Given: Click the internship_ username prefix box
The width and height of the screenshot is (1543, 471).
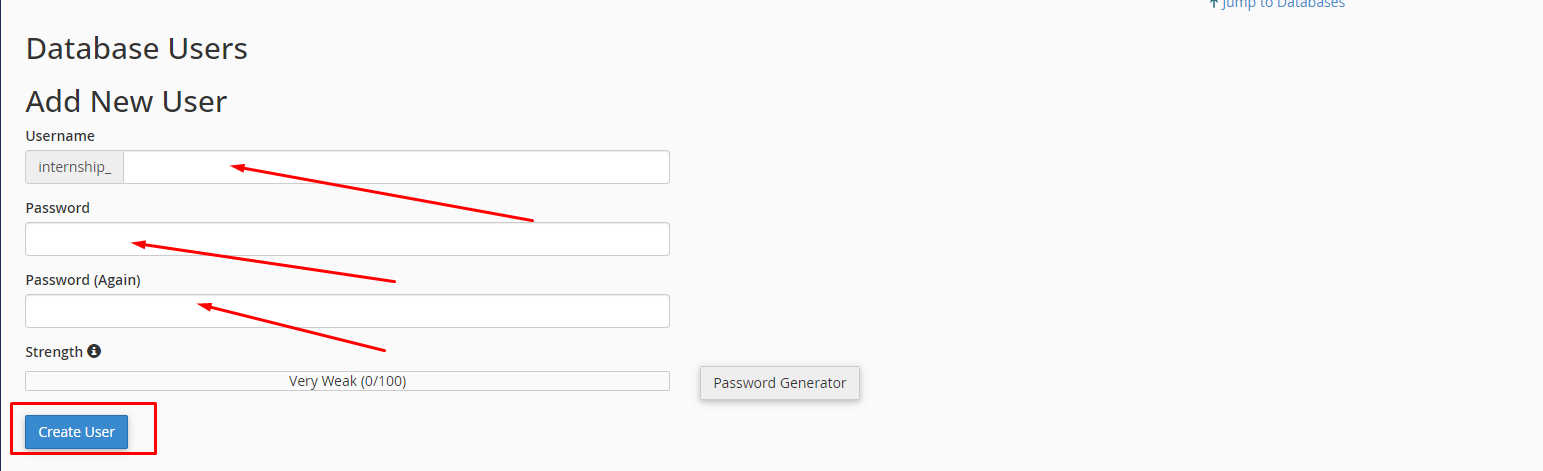Looking at the screenshot, I should click(x=75, y=167).
